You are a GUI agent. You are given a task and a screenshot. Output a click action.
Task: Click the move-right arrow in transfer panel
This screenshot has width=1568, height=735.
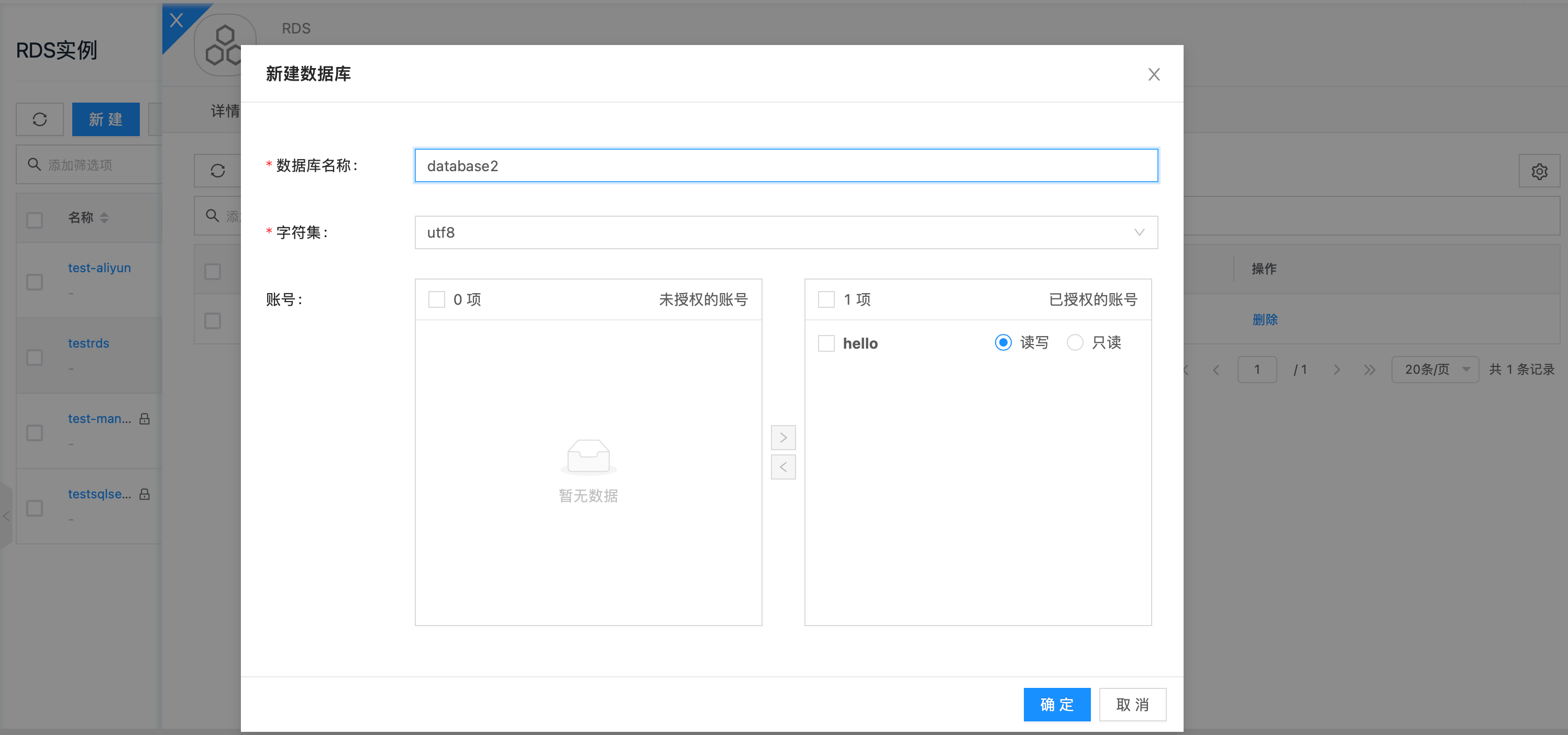[x=783, y=438]
